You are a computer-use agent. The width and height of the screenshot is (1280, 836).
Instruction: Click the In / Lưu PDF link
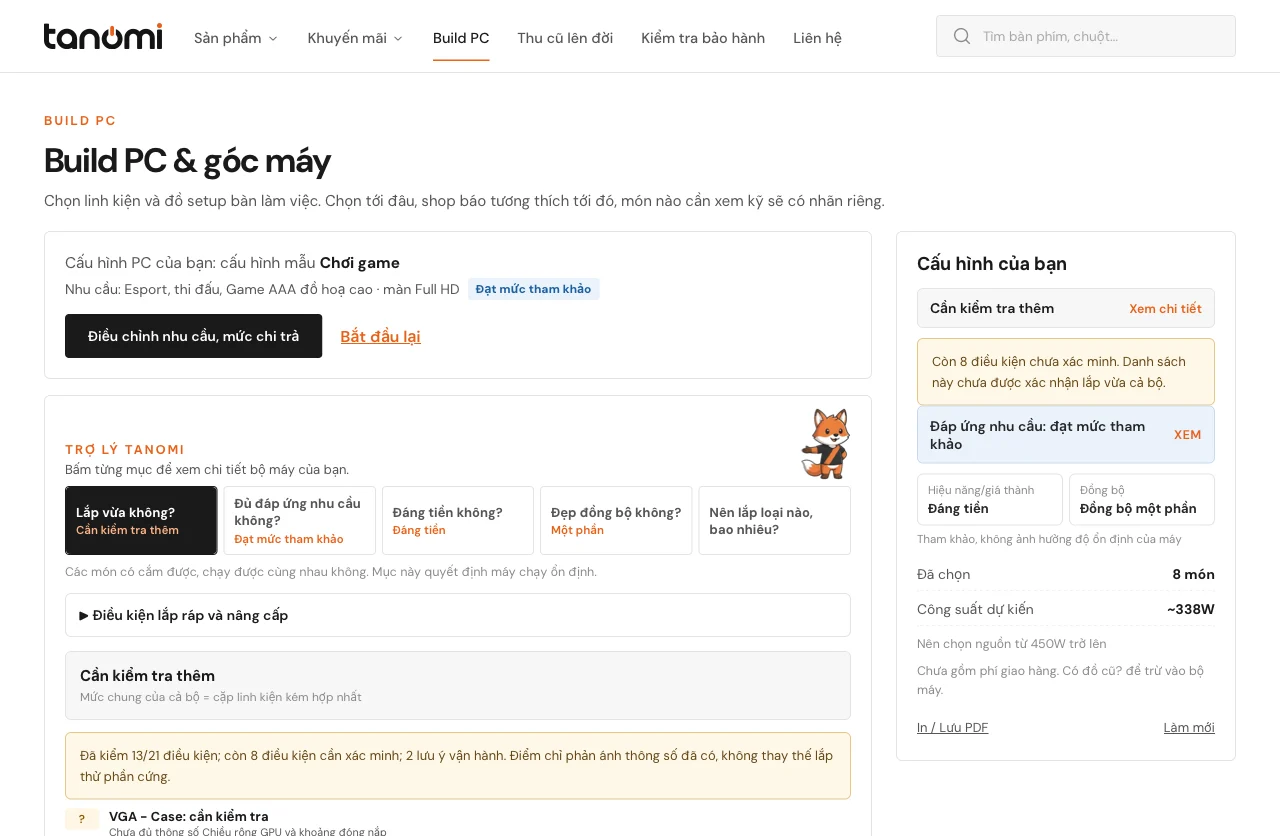952,727
